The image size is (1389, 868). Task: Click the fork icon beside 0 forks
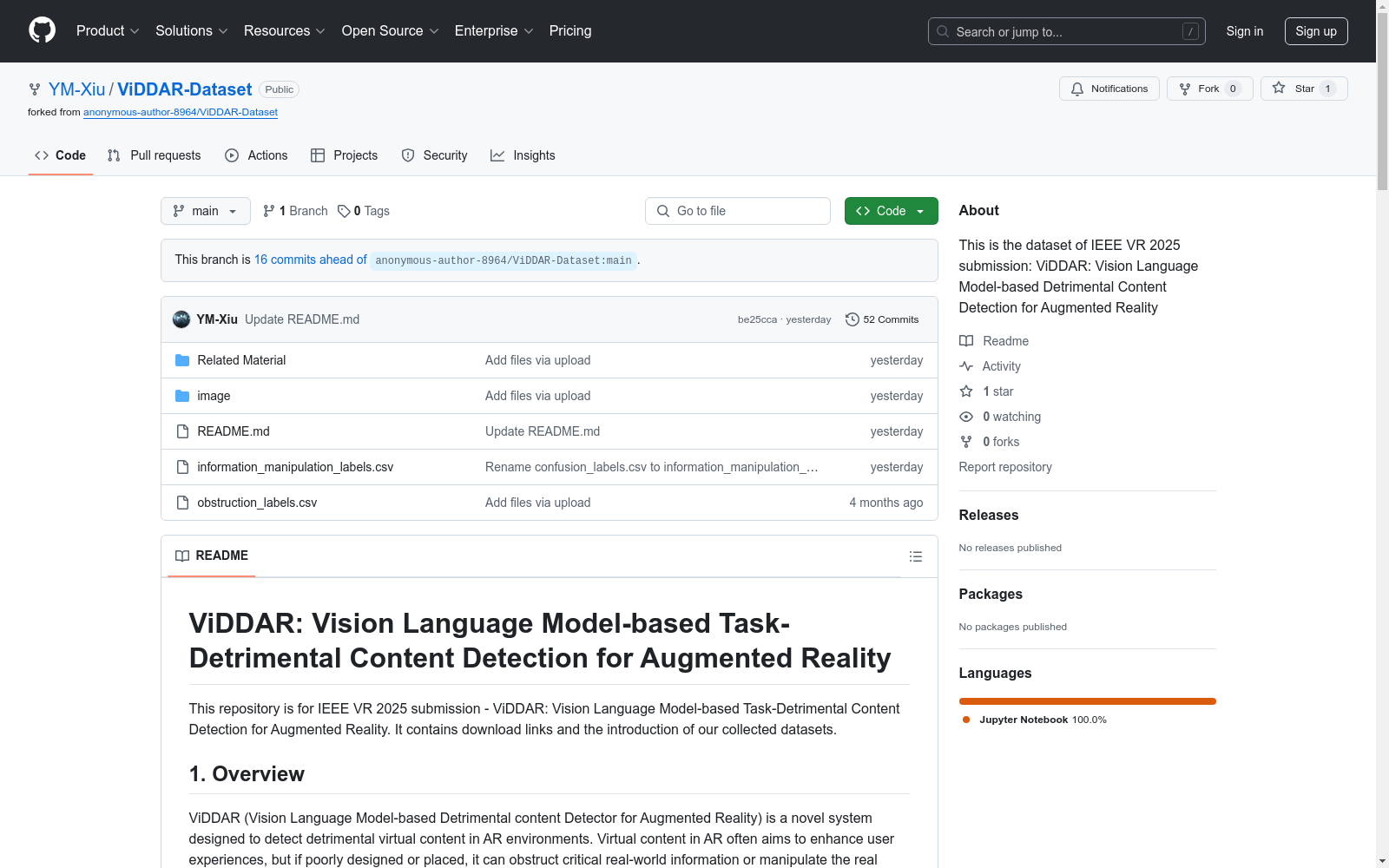click(966, 442)
